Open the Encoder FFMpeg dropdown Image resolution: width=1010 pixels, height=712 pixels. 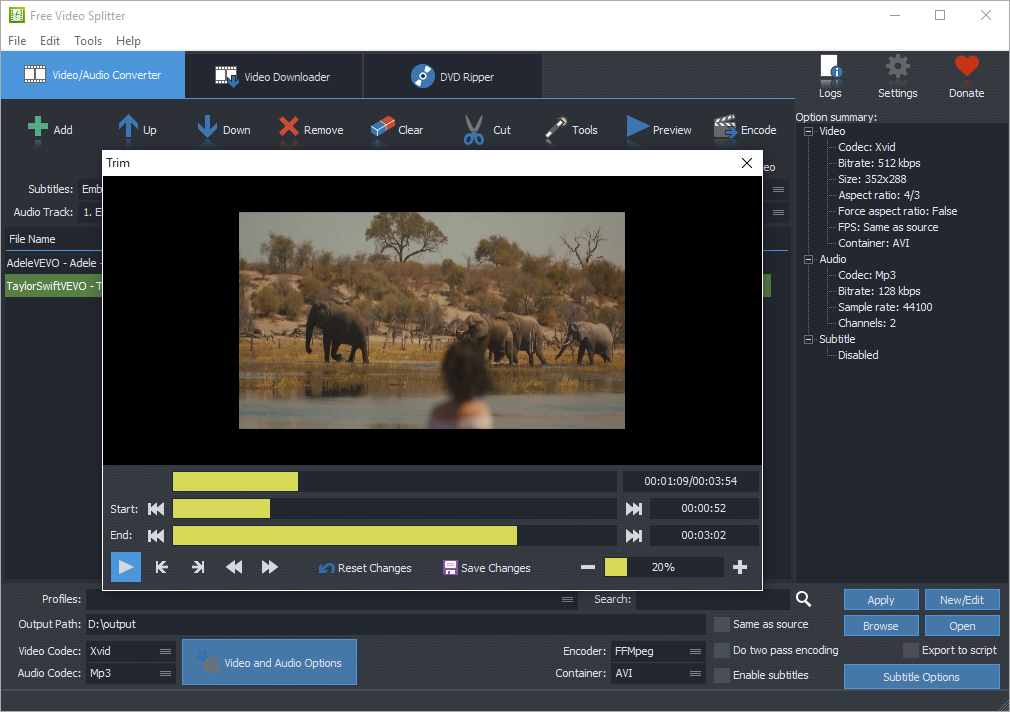click(695, 651)
